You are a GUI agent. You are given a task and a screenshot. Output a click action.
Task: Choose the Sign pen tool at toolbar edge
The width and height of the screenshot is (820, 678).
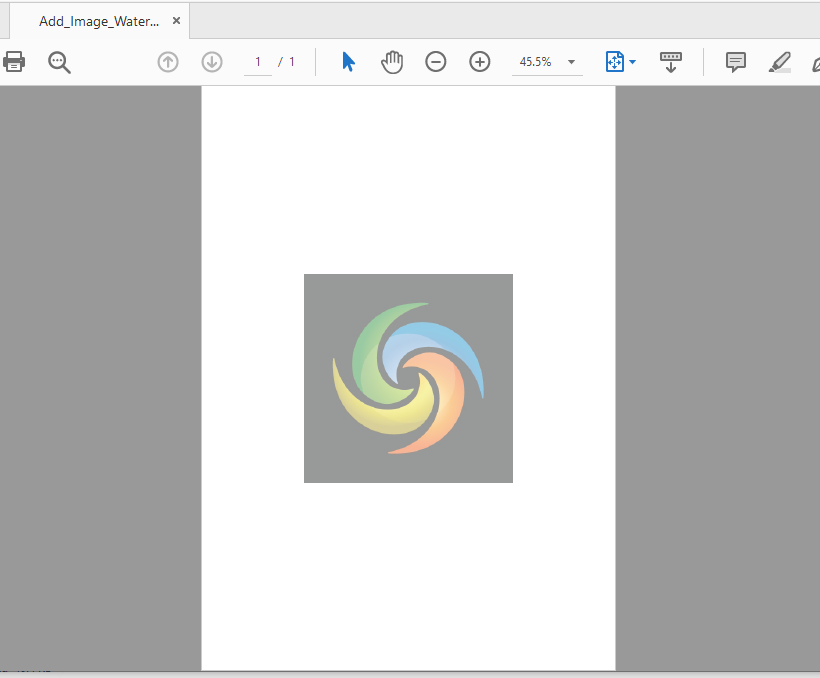coord(814,62)
